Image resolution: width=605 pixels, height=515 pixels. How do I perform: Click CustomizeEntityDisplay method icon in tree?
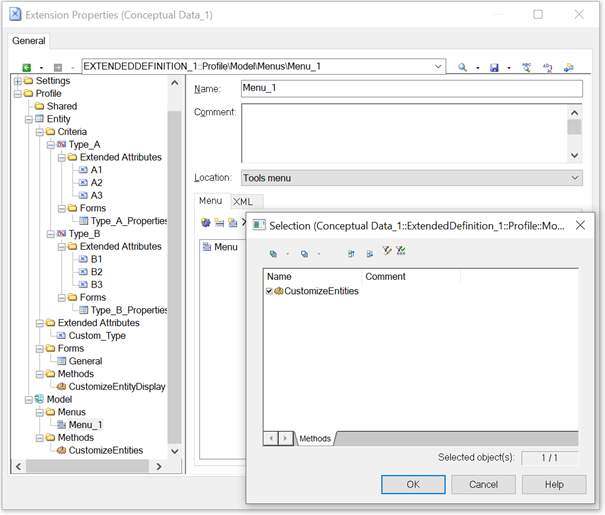point(62,387)
